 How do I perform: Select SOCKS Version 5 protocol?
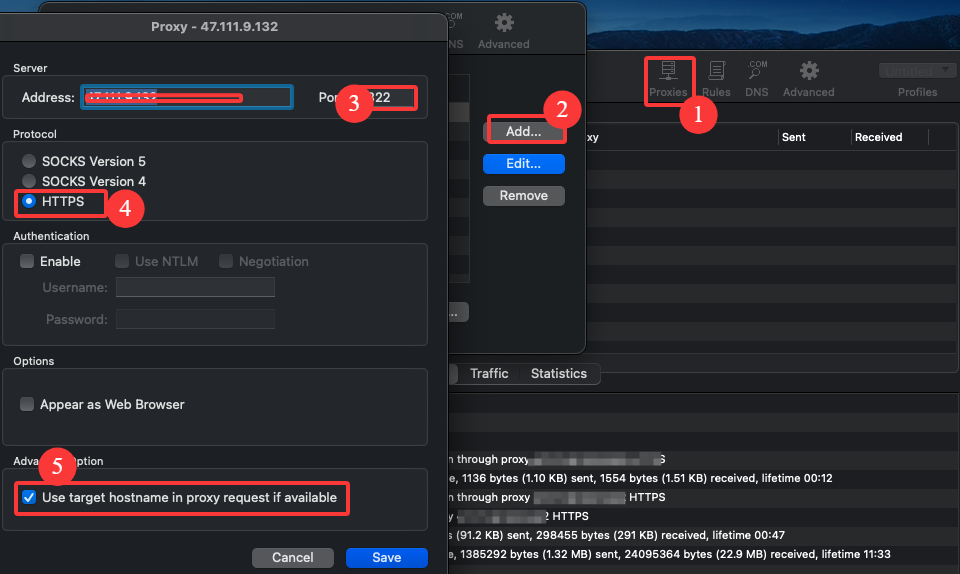click(31, 161)
